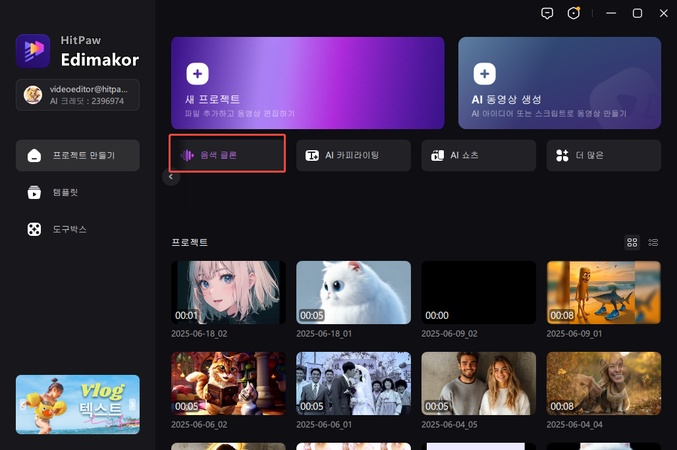Open project thumbnail 2025-06-04_04
Screen dimensions: 677x450
tap(604, 383)
